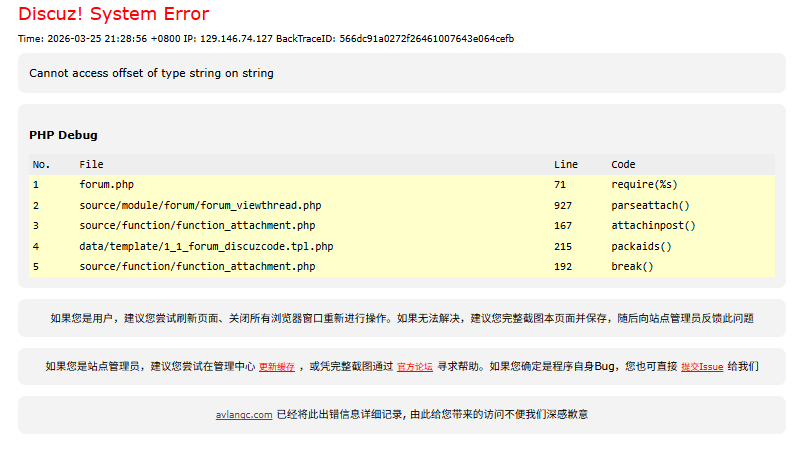This screenshot has height=465, width=812.
Task: Click the error message 'Cannot access offset of type string'
Action: click(151, 74)
